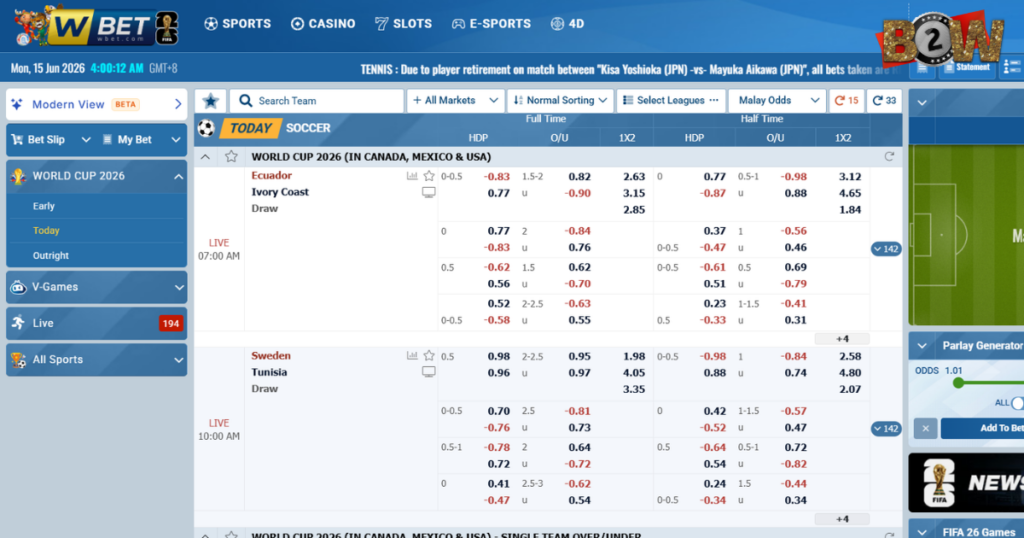Select Outright under World Cup 2026
Screen dimensions: 1024x538
(51, 255)
